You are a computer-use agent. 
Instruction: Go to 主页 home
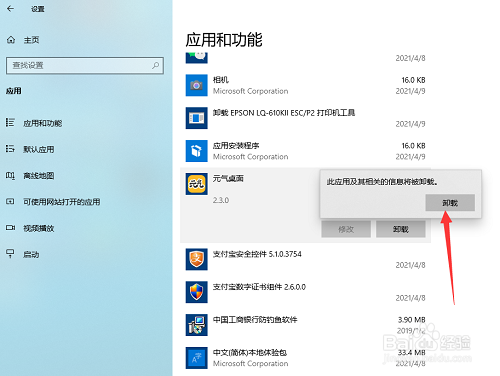pyautogui.click(x=31, y=40)
